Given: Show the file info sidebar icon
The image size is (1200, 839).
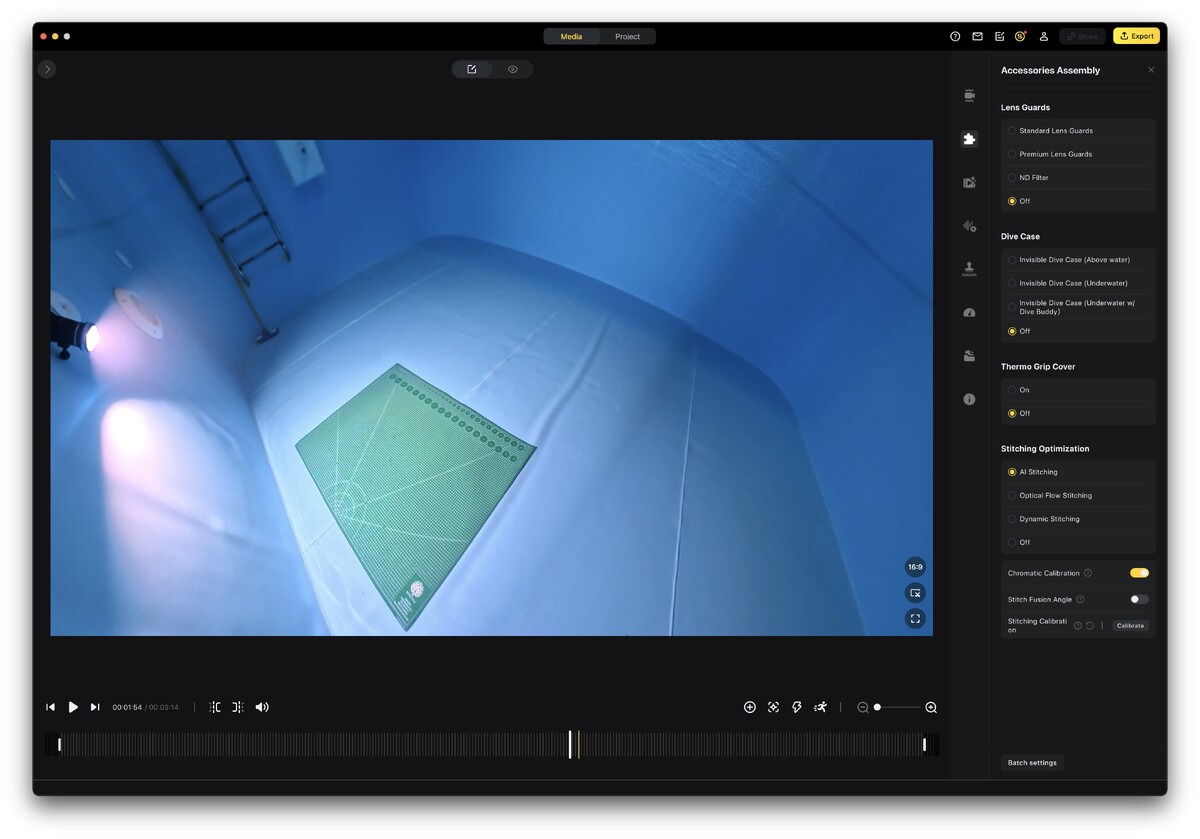Looking at the screenshot, I should pyautogui.click(x=969, y=399).
